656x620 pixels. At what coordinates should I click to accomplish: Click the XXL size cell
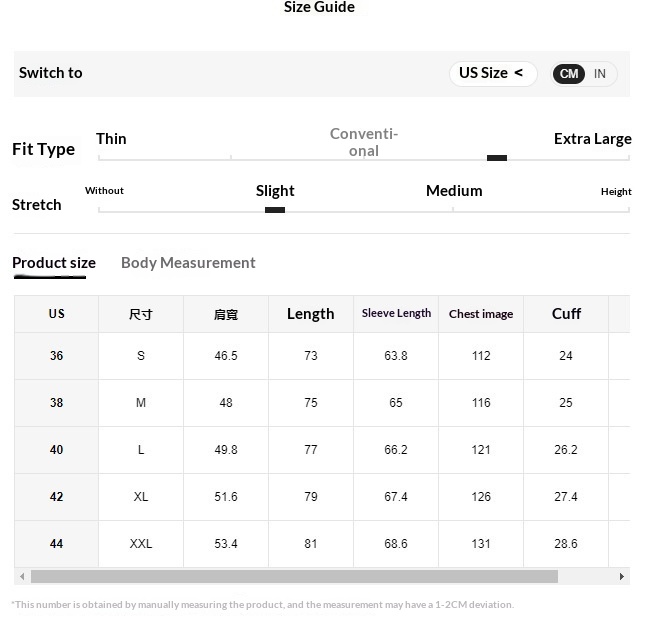(141, 544)
